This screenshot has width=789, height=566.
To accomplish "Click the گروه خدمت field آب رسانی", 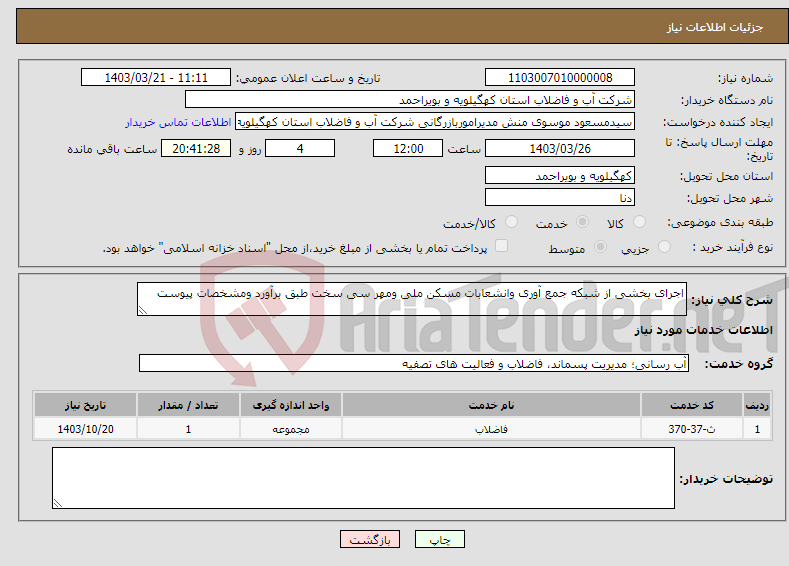I will (414, 363).
